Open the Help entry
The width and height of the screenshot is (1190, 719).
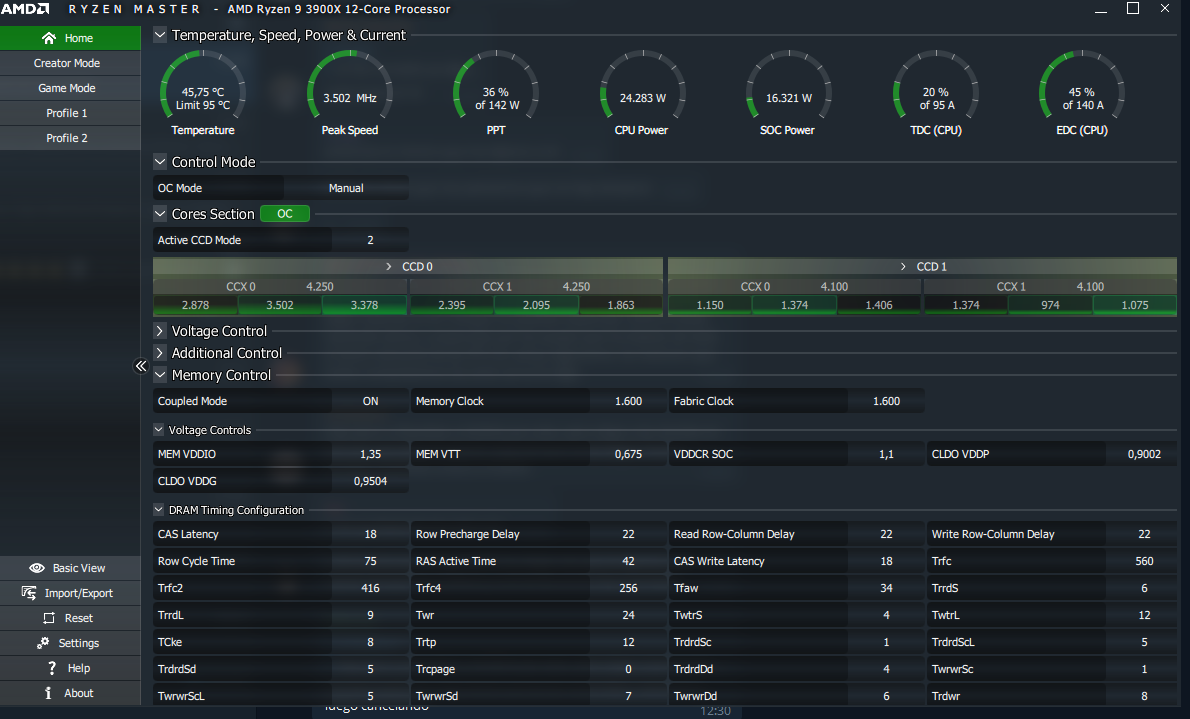pos(71,668)
